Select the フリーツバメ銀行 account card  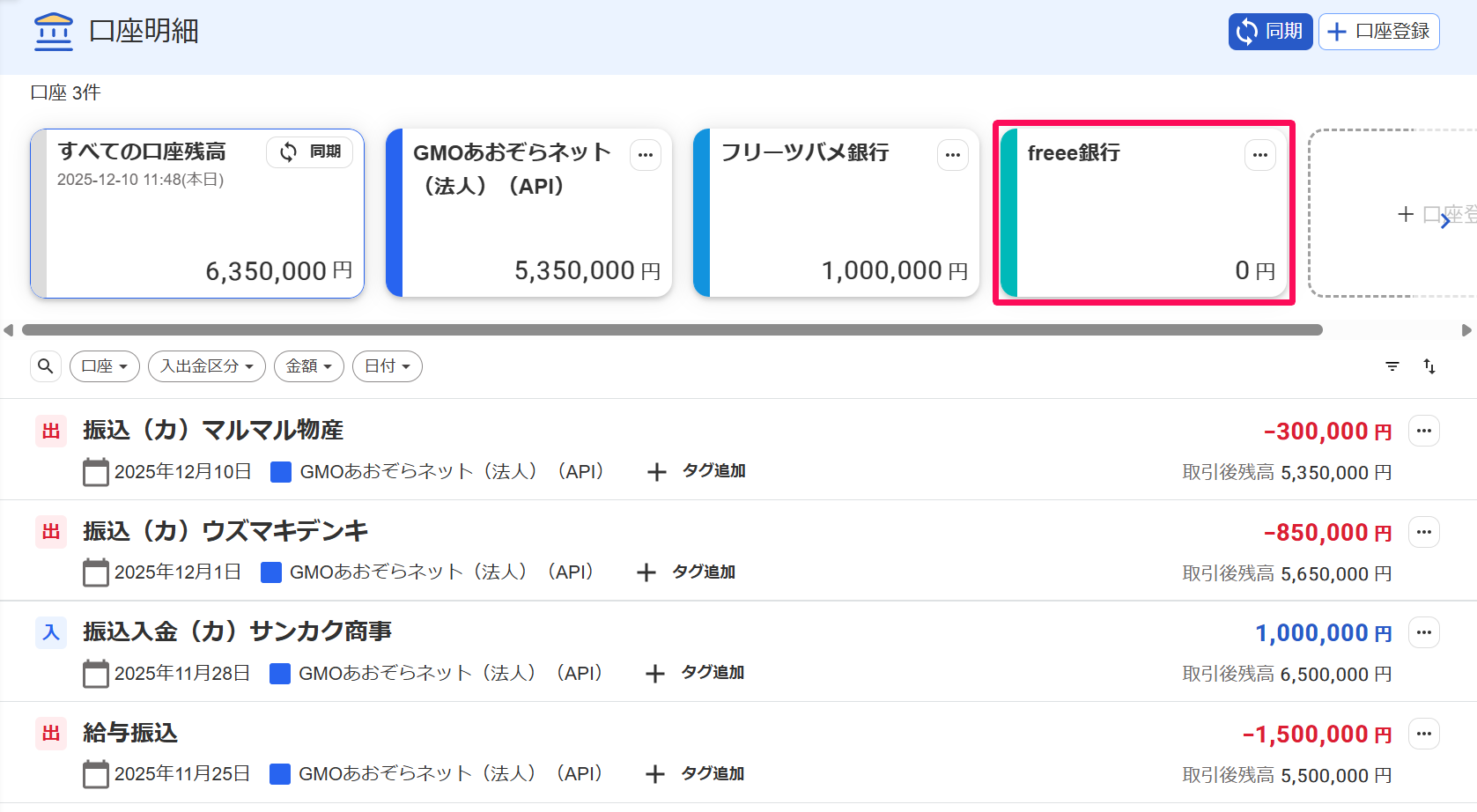click(x=837, y=213)
